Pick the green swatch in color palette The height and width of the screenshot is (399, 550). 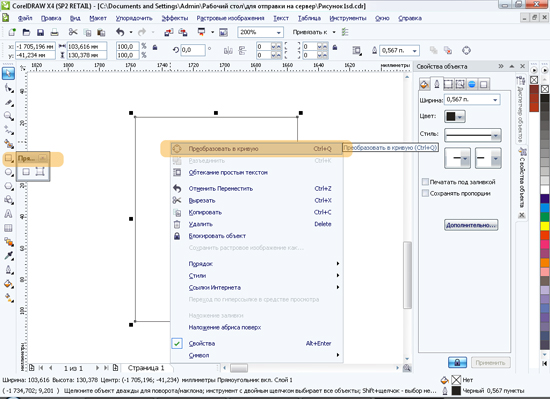(x=545, y=217)
